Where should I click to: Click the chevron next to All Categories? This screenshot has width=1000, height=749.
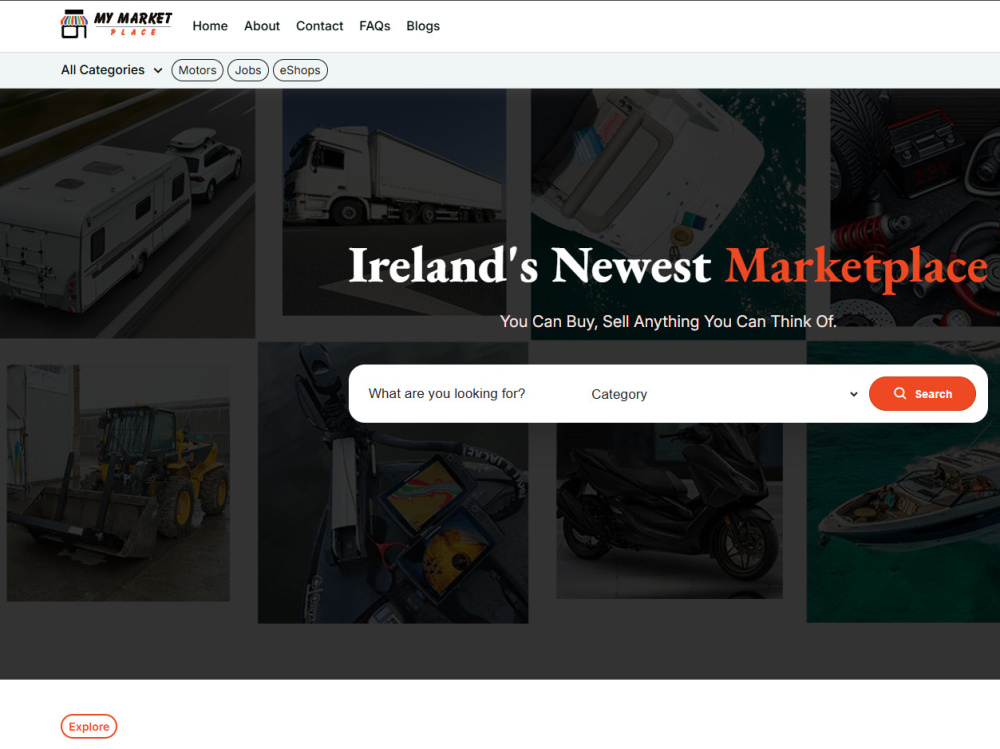point(158,71)
